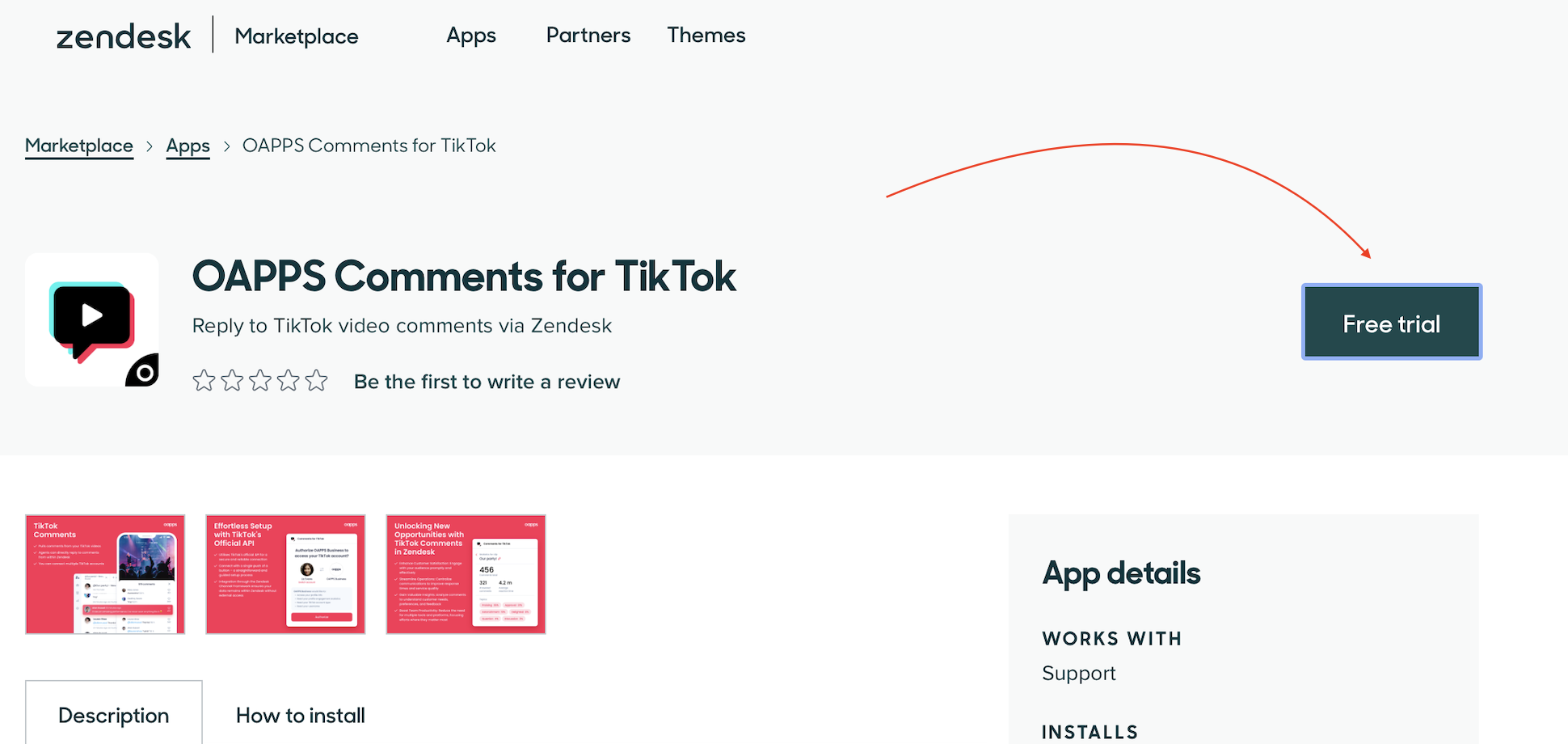
Task: Select the fourth rating star
Action: (x=289, y=380)
